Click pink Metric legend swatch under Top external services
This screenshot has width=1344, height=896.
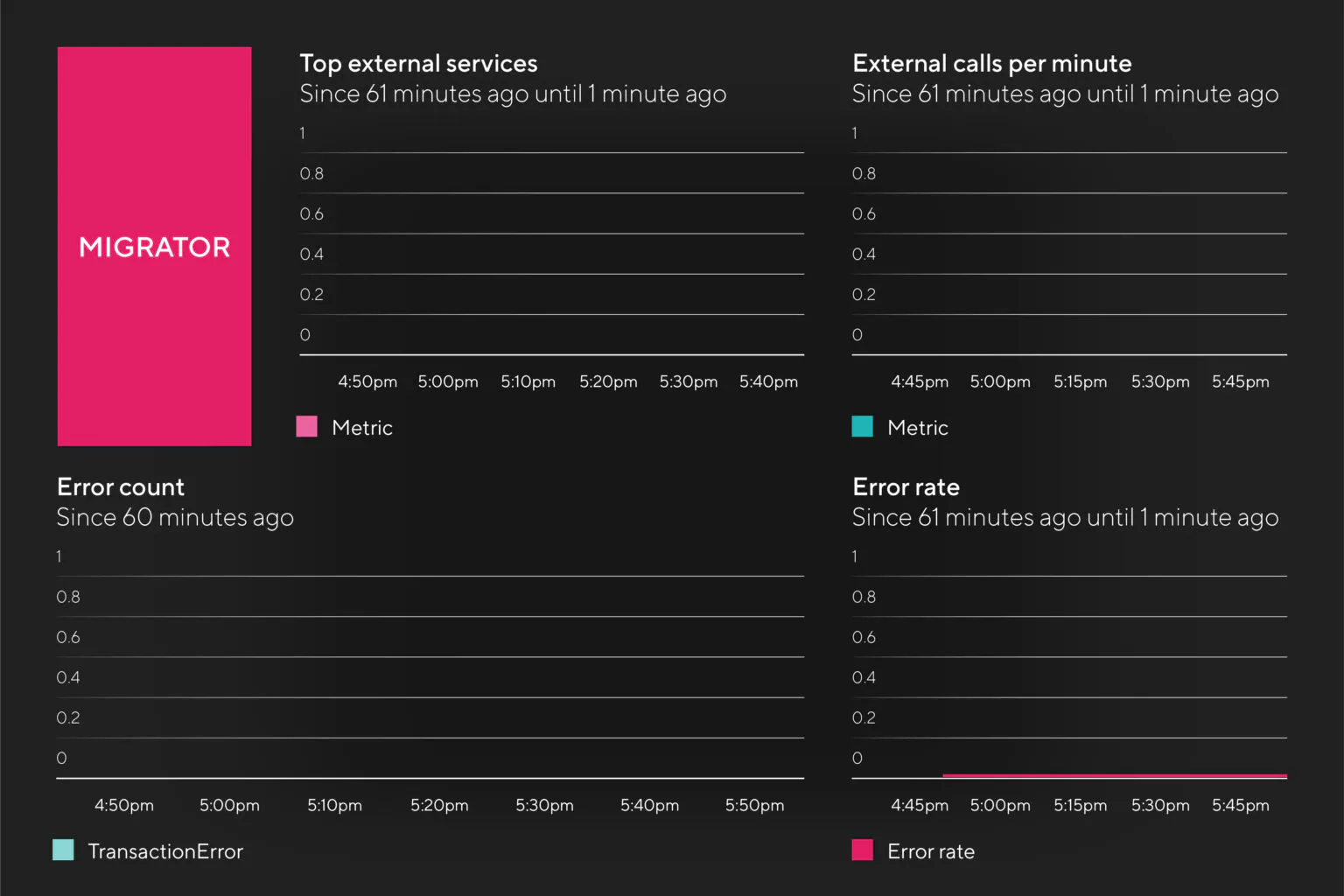[306, 427]
